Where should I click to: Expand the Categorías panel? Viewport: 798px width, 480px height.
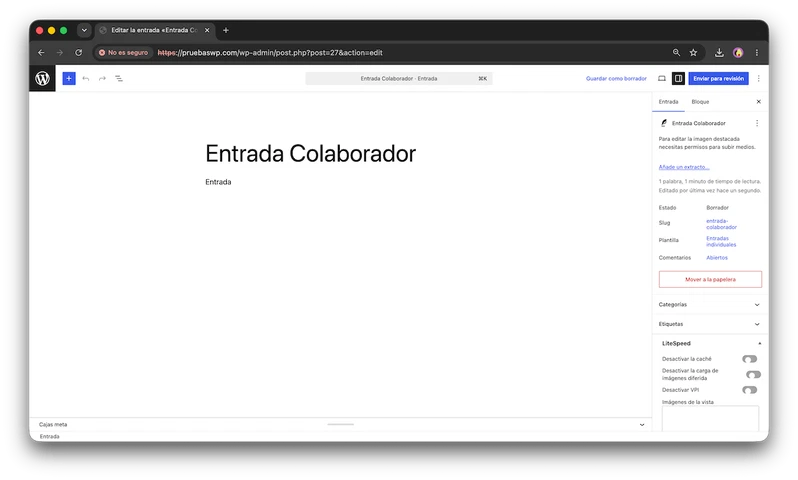(x=710, y=304)
